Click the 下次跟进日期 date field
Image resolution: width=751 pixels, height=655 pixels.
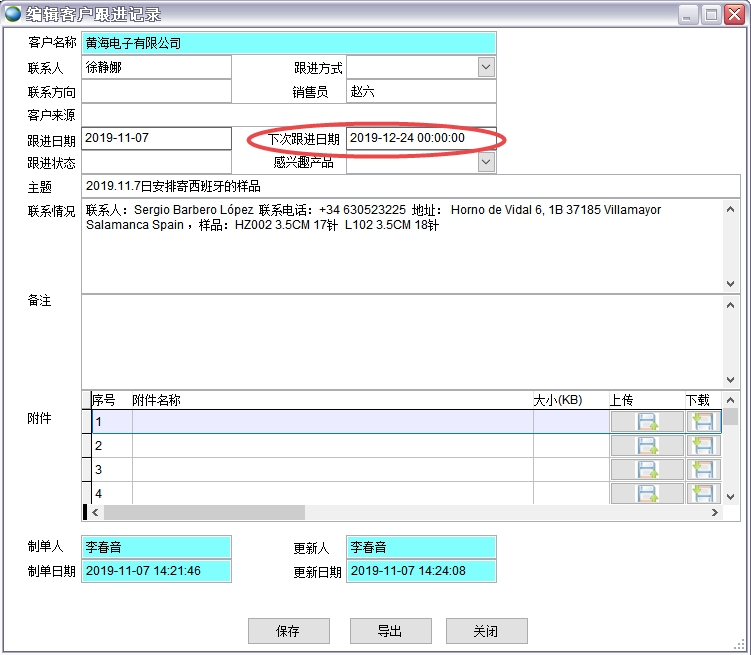(x=420, y=138)
